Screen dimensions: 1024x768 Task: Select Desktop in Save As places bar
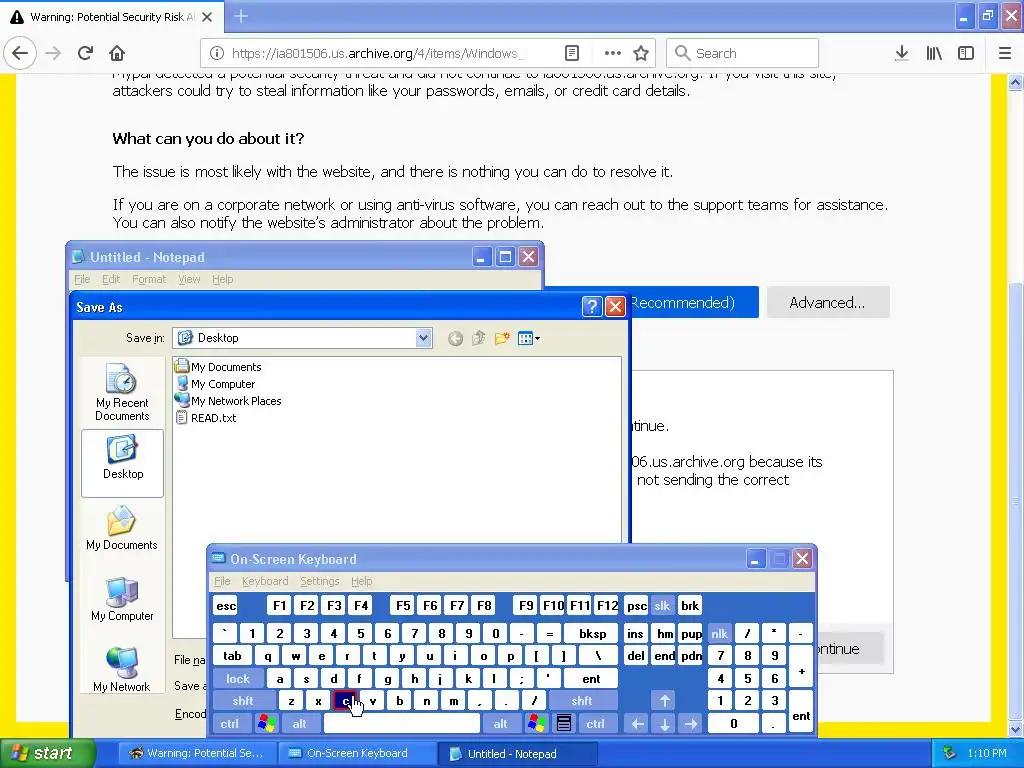click(x=122, y=463)
